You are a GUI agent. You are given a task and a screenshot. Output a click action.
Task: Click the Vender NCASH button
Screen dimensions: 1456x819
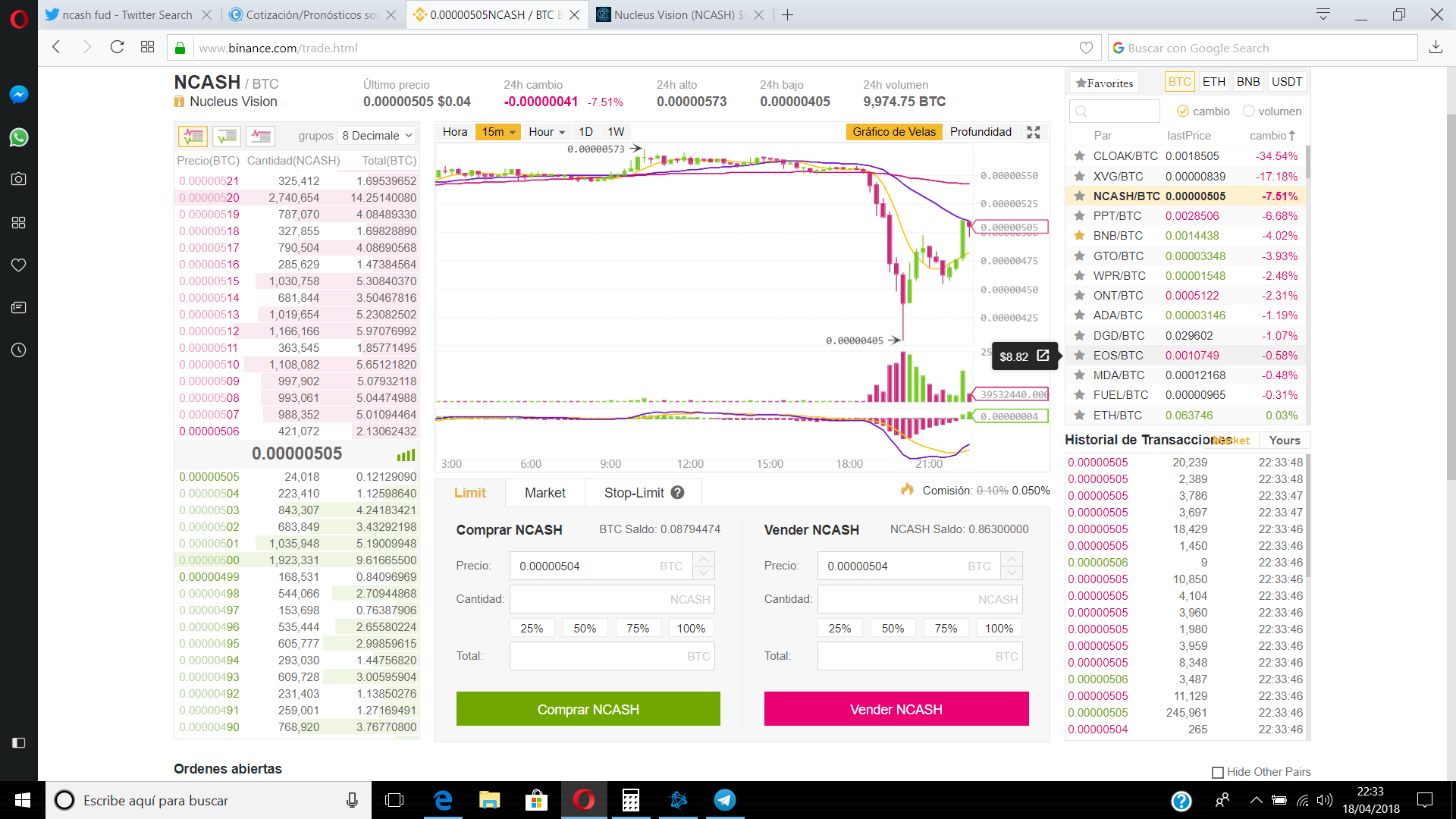coord(896,709)
